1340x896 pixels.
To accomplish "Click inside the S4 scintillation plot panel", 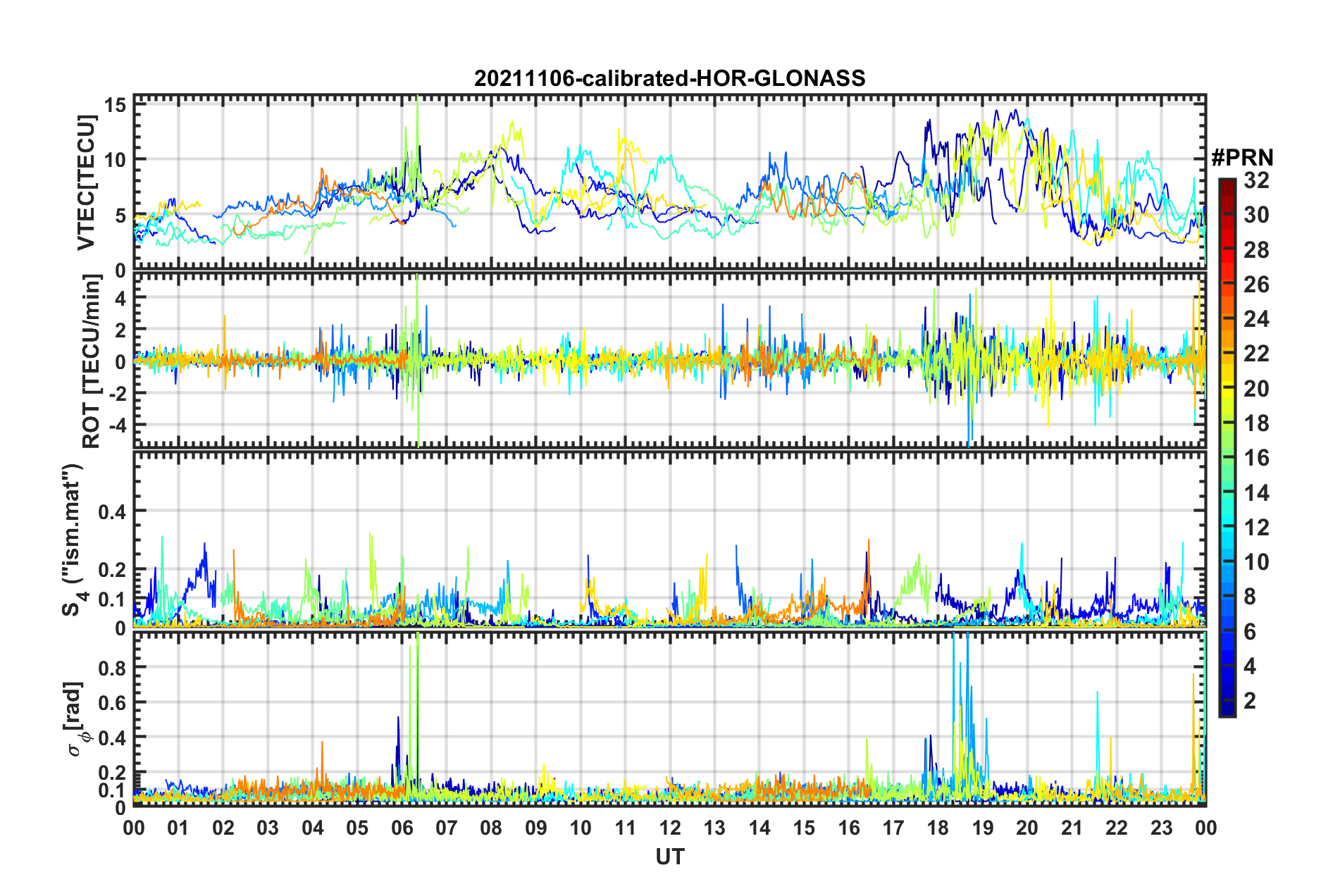I will pyautogui.click(x=669, y=539).
